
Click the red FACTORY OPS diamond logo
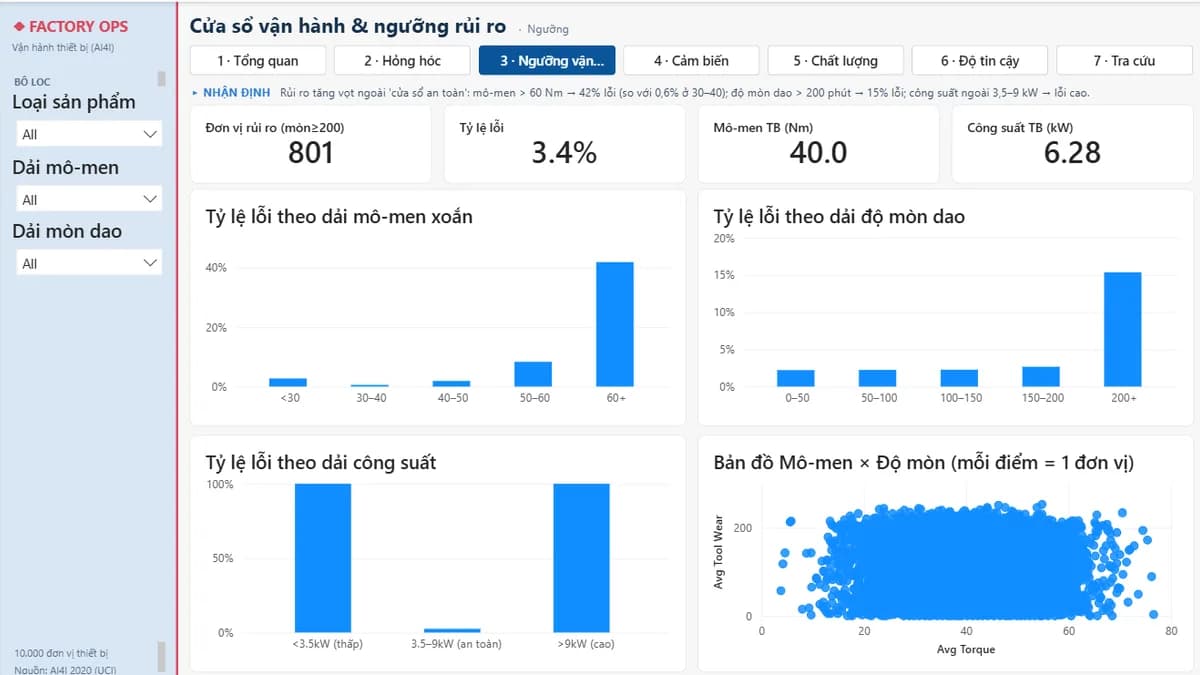tap(19, 27)
